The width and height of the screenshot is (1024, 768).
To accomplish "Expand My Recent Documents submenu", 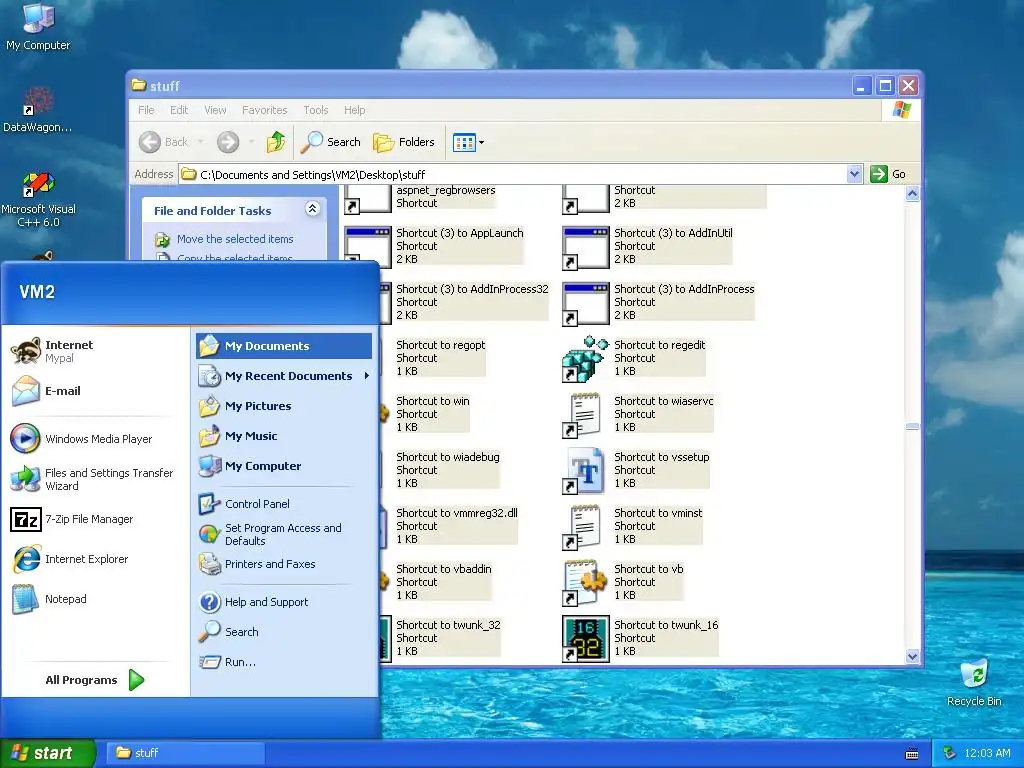I will tap(284, 376).
